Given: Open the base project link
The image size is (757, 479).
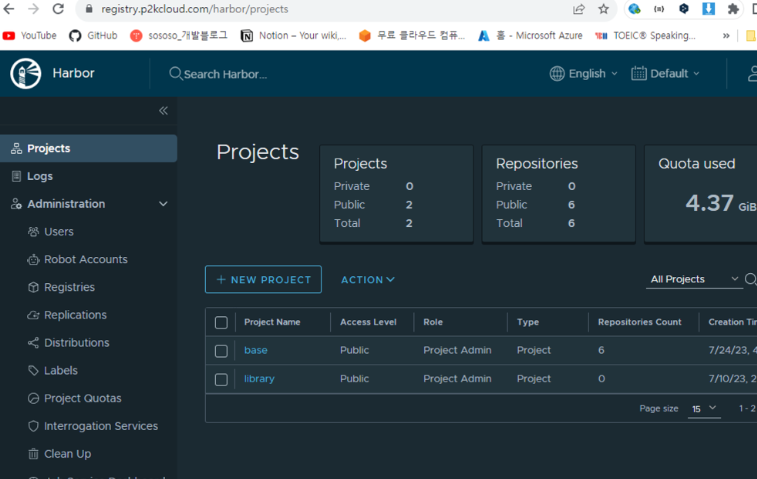Looking at the screenshot, I should pos(255,350).
